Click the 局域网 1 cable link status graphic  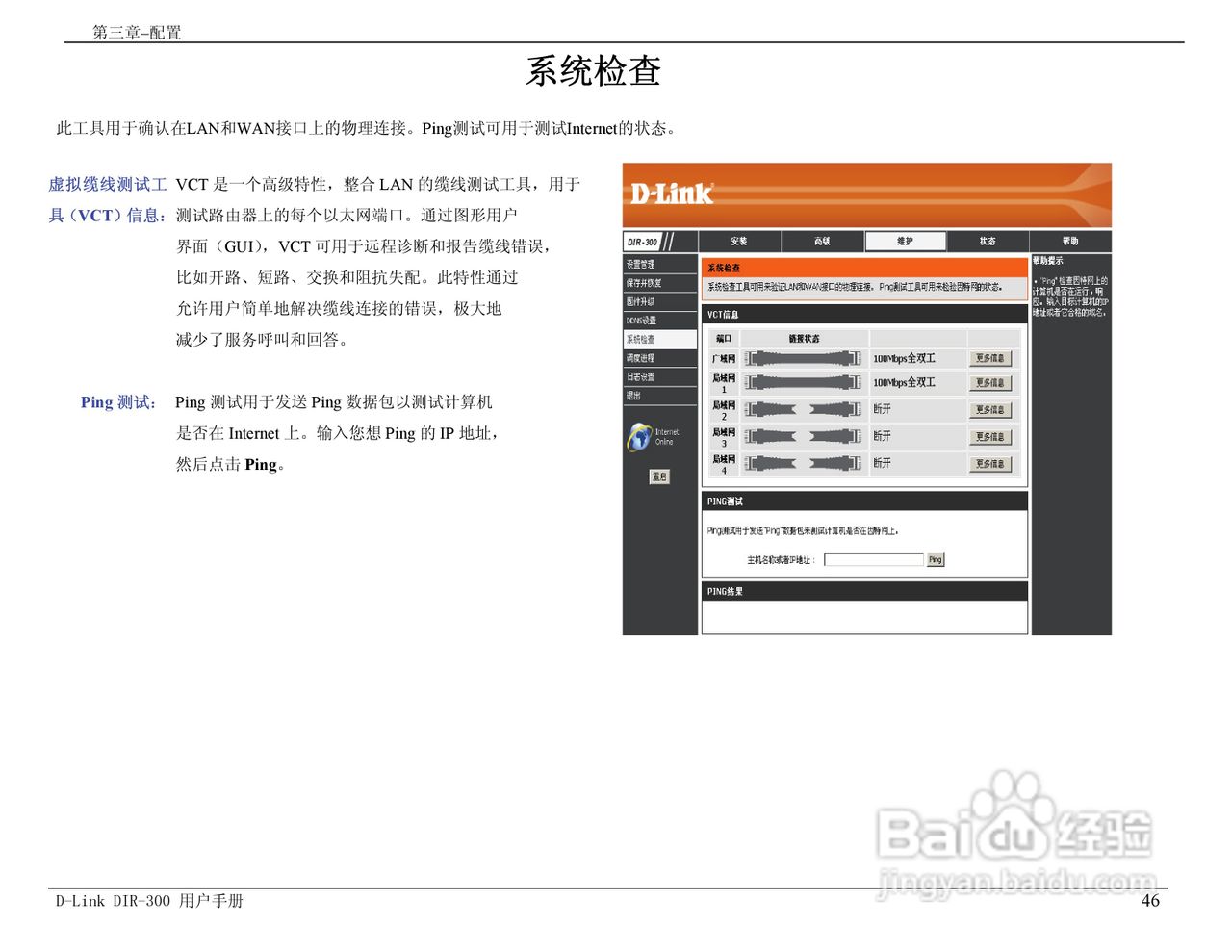[803, 382]
